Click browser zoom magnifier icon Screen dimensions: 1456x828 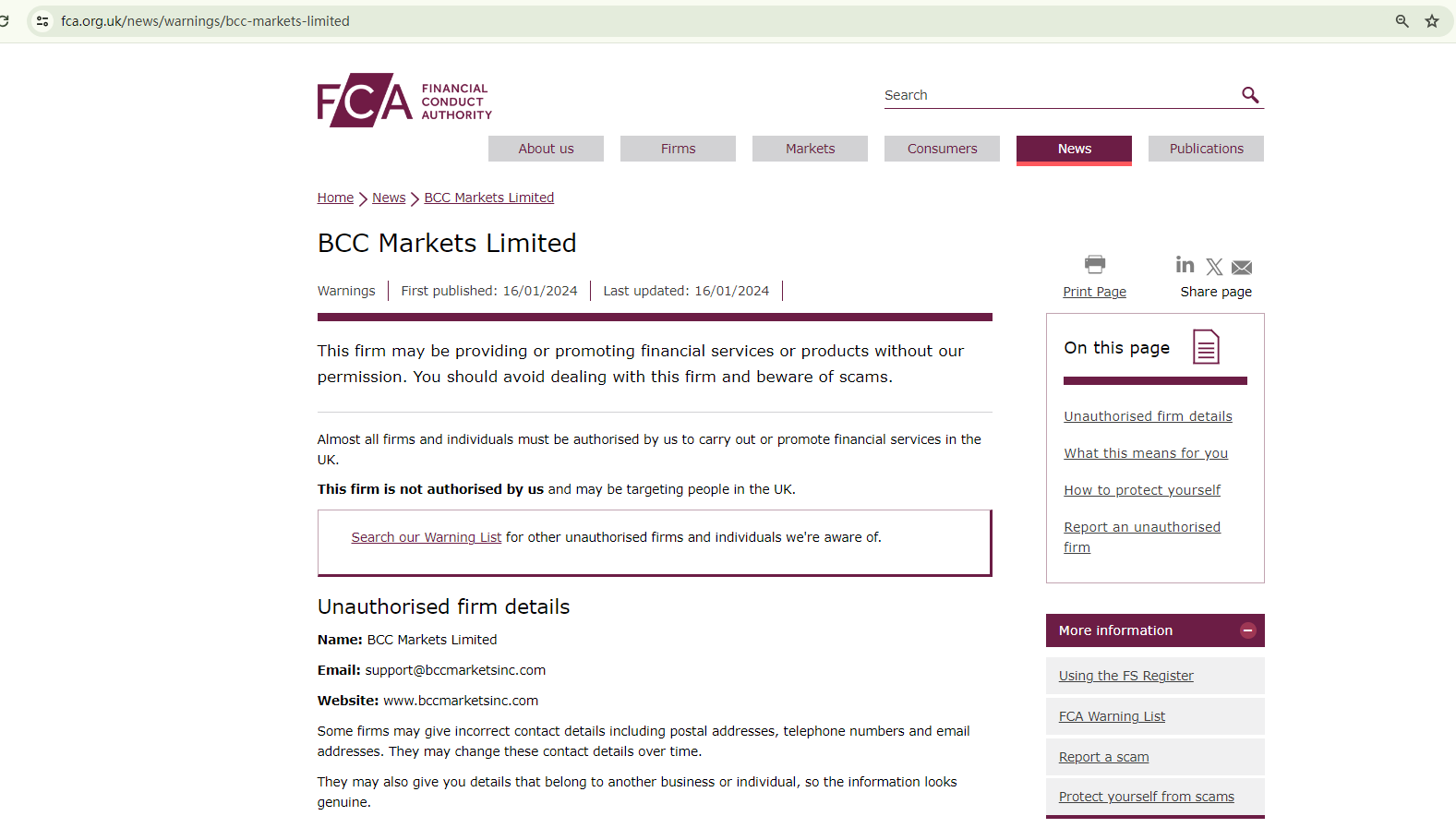[1402, 21]
